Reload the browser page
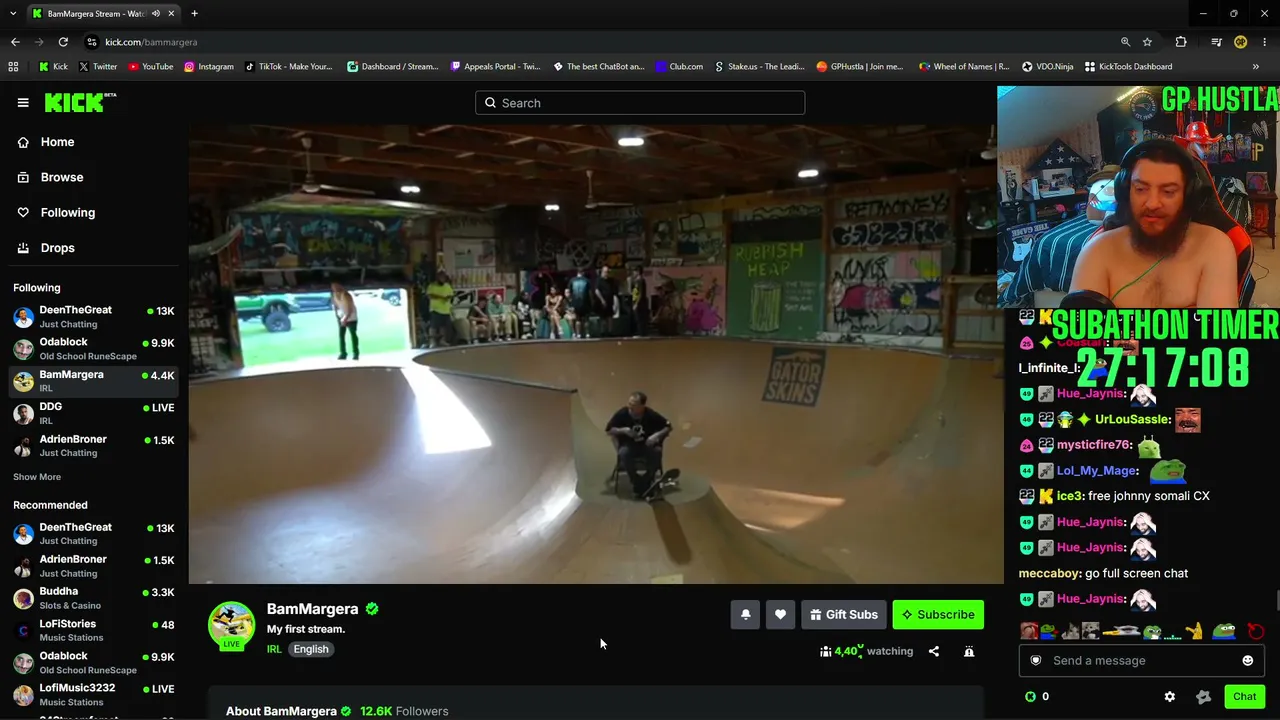The image size is (1280, 720). click(63, 42)
